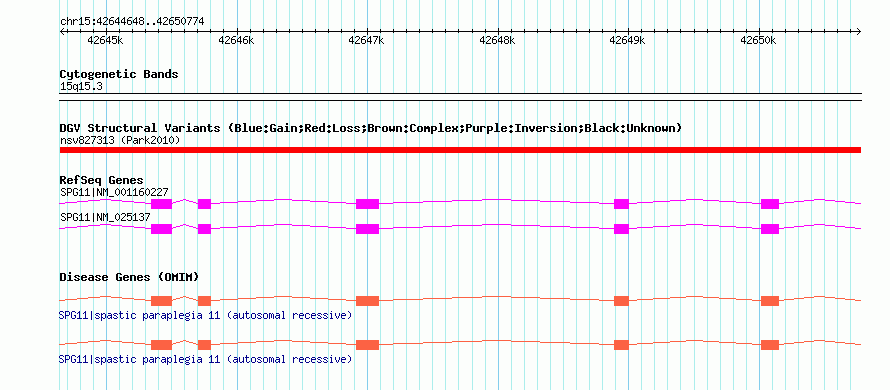Screen dimensions: 890x390
Task: Click the 15q15.3 band label
Action: 81,87
